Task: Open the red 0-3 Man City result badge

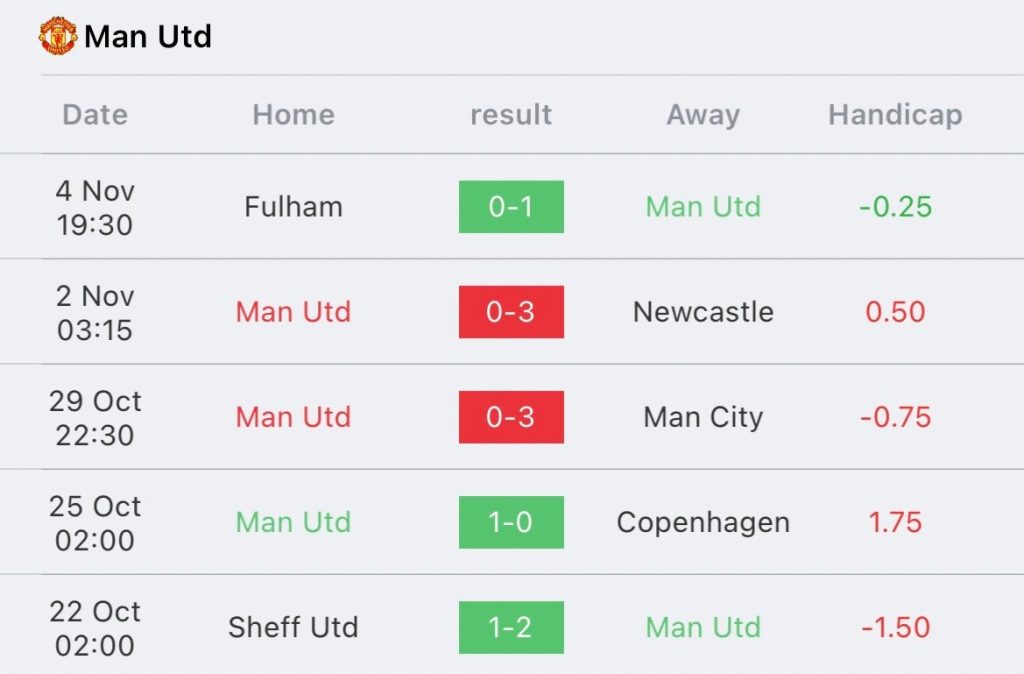Action: (x=511, y=417)
